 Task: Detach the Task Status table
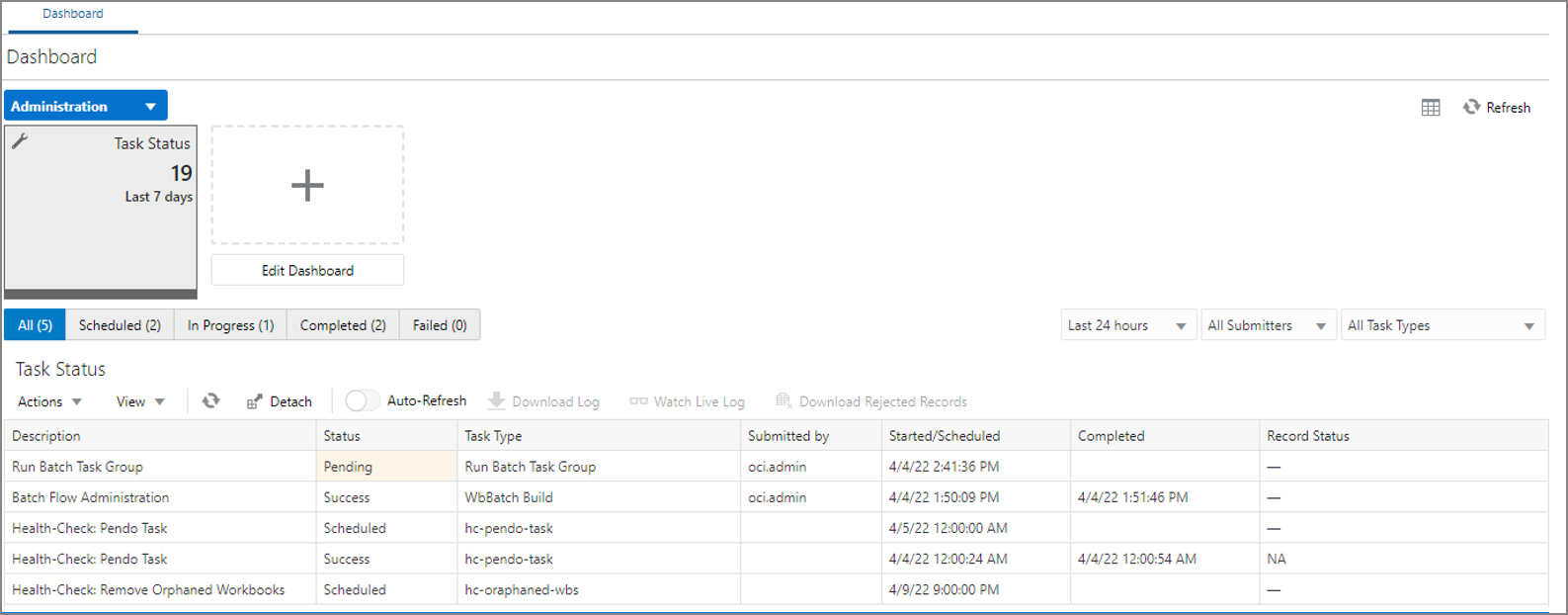(279, 401)
